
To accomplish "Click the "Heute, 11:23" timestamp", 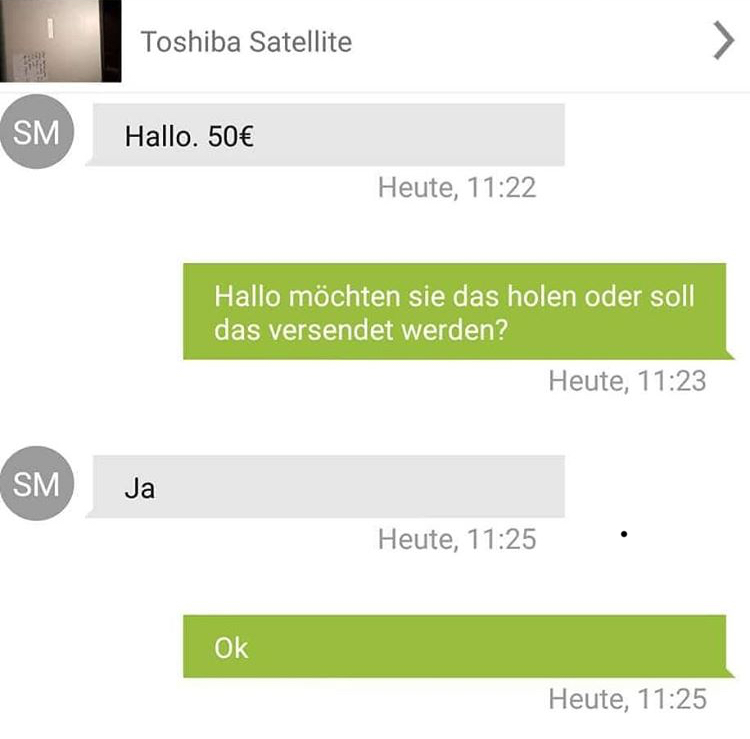I will 627,381.
